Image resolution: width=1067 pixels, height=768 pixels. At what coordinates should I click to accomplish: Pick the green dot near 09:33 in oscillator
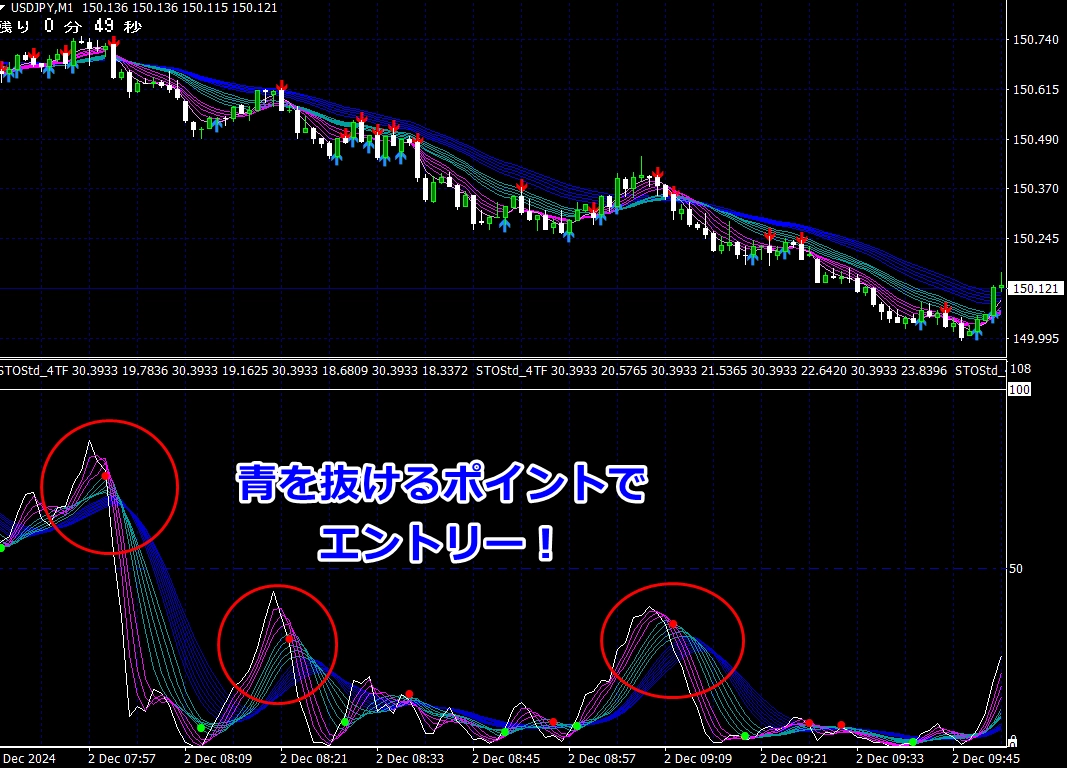click(x=913, y=742)
